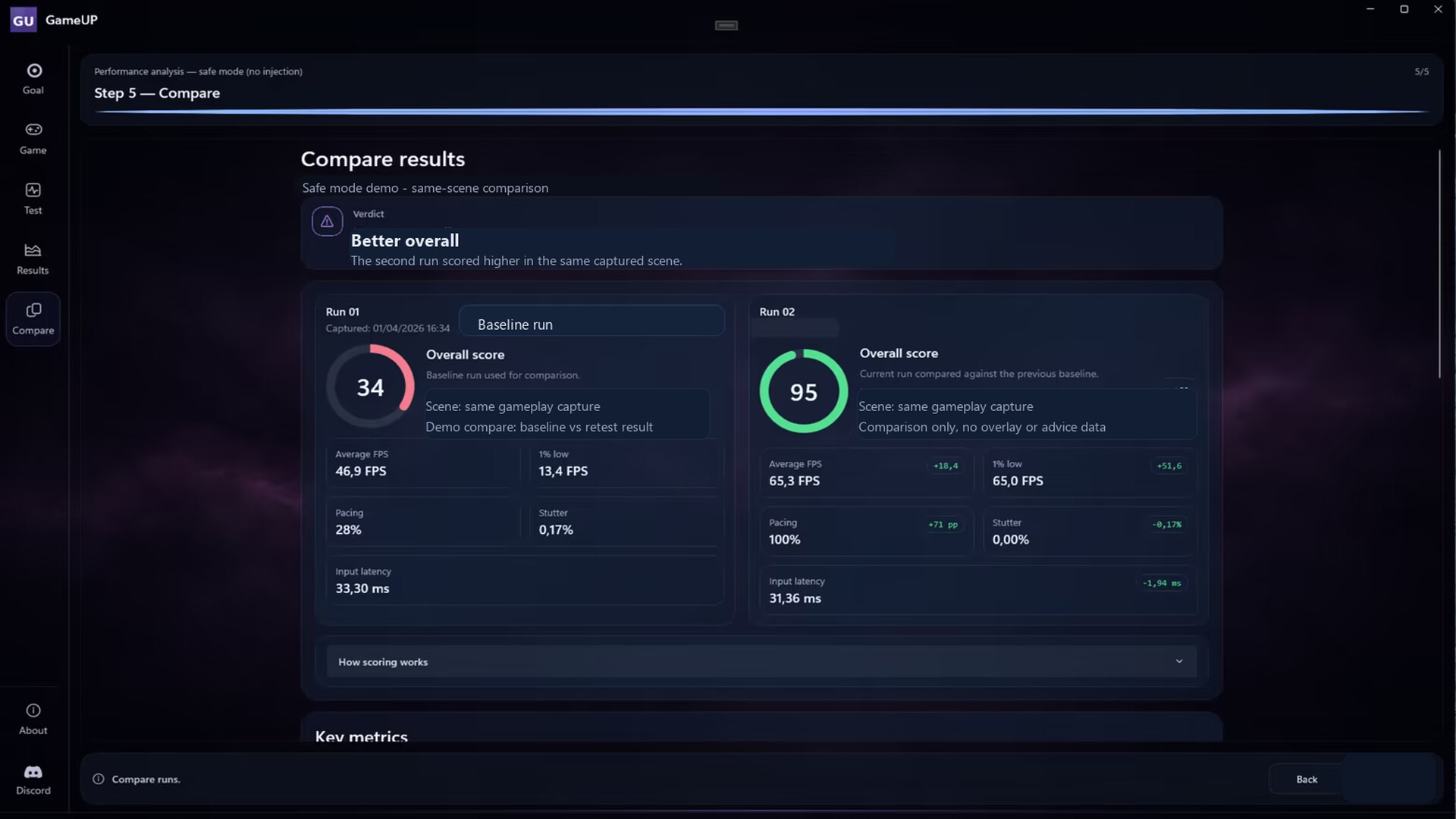Open the About info icon
The image size is (1456, 819).
point(33,711)
